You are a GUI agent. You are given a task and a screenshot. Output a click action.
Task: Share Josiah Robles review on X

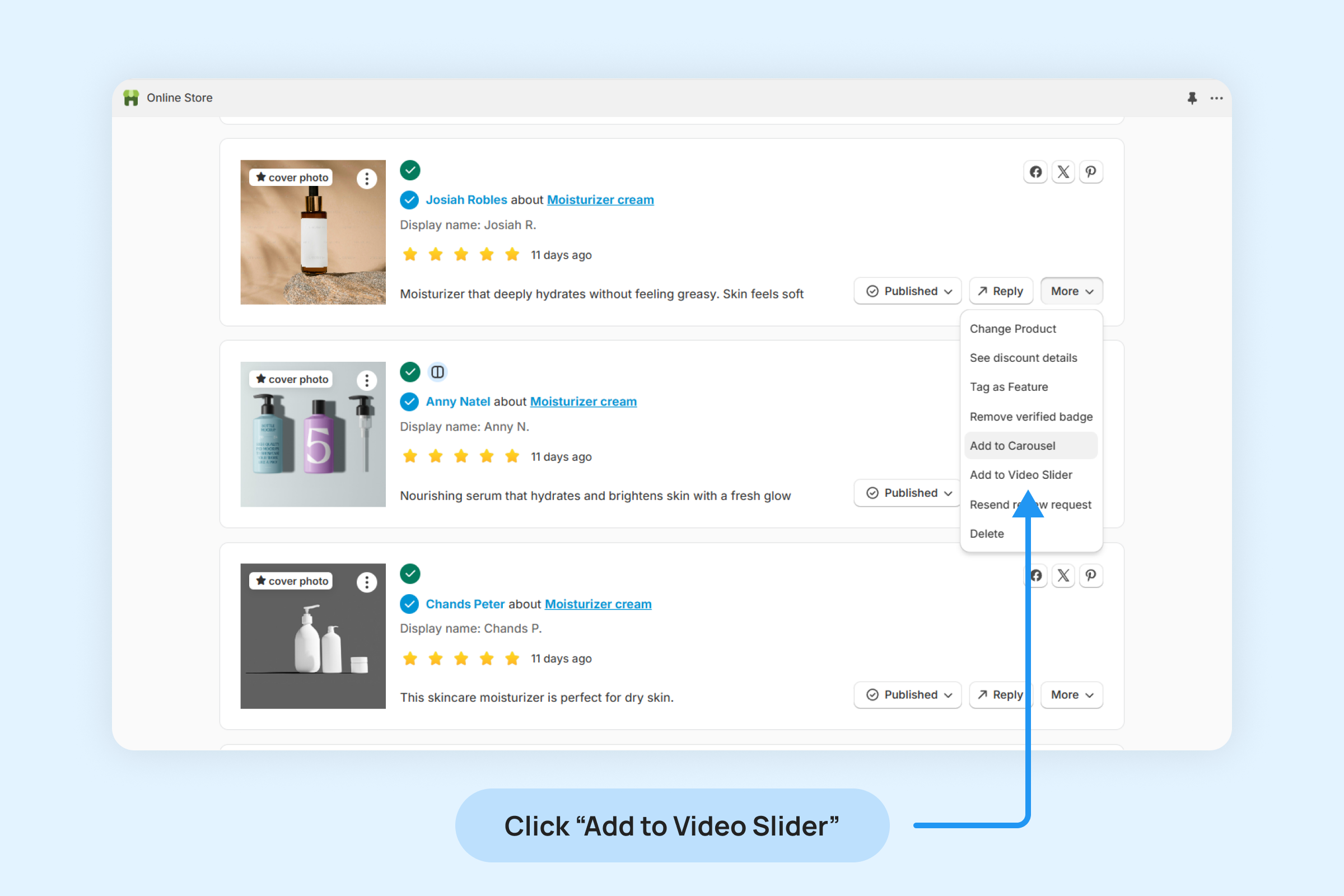[x=1063, y=172]
